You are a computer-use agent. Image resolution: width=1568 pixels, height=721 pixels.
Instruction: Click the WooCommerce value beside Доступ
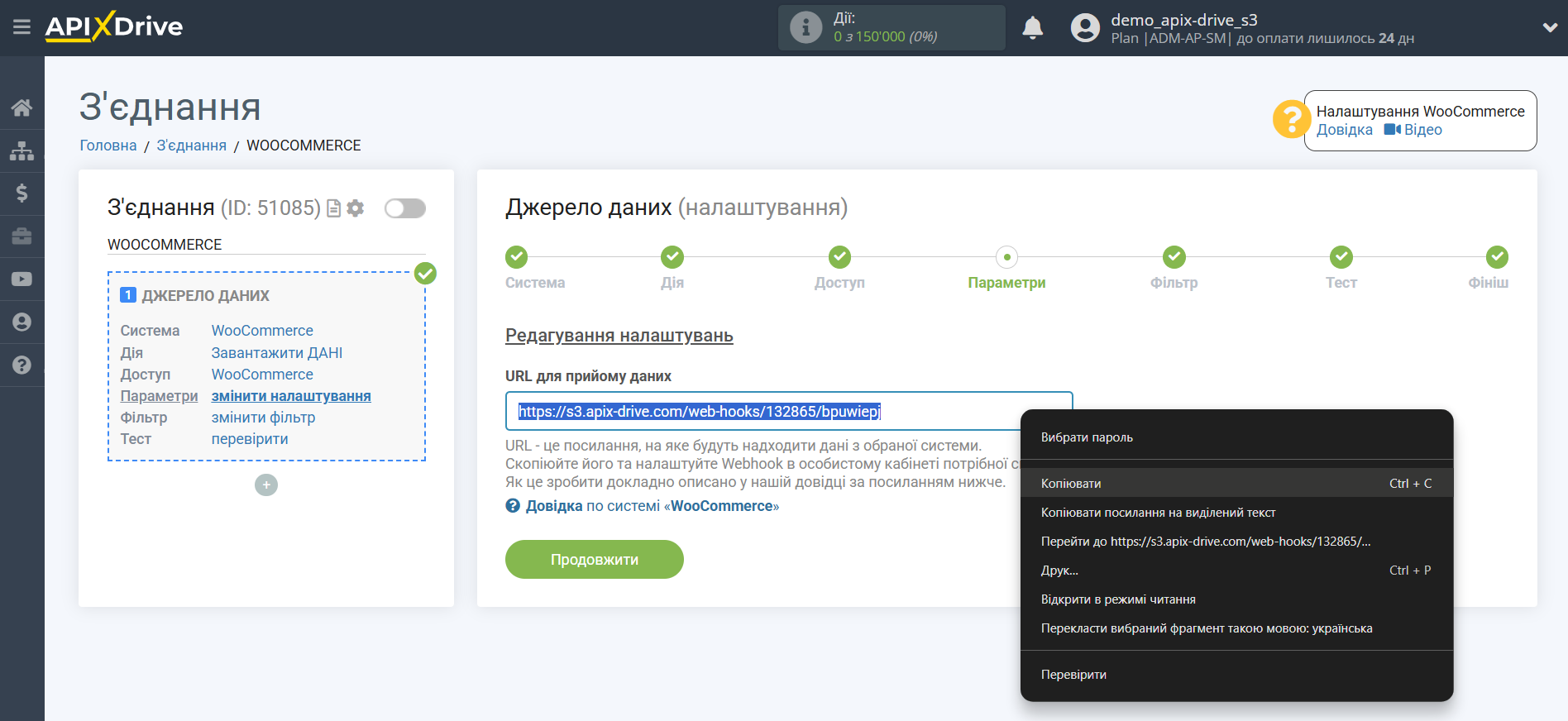click(262, 375)
